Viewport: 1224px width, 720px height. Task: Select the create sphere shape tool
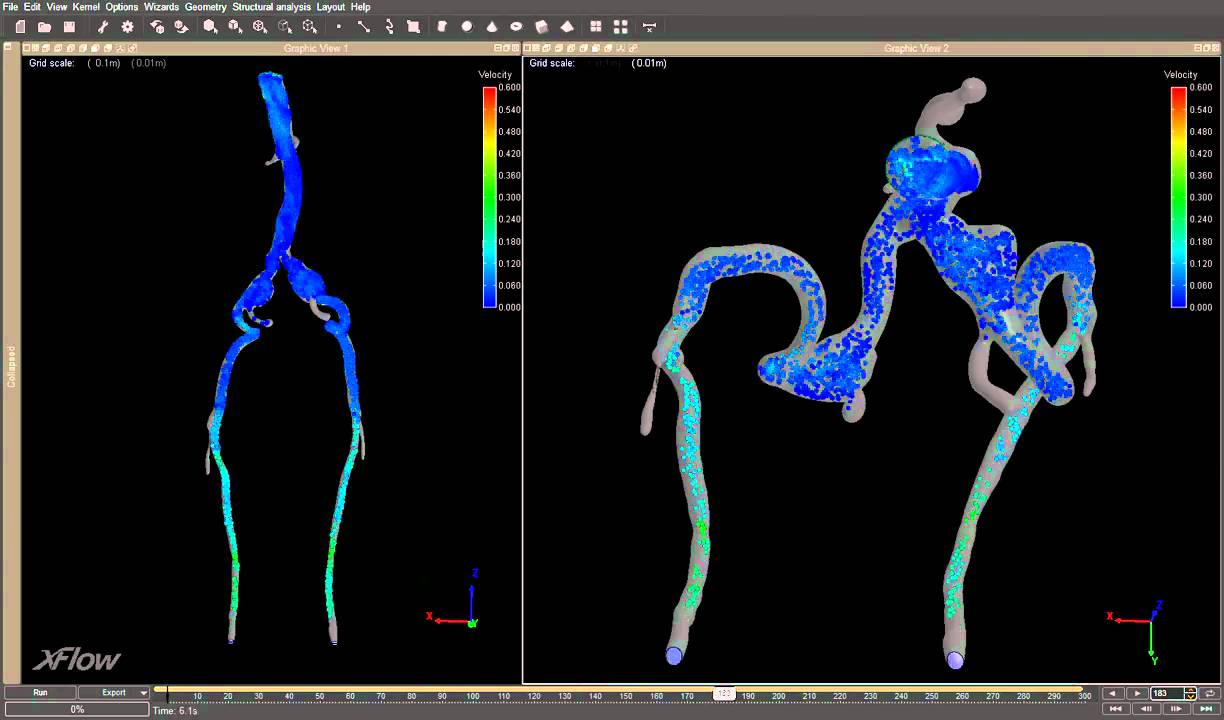pos(467,27)
